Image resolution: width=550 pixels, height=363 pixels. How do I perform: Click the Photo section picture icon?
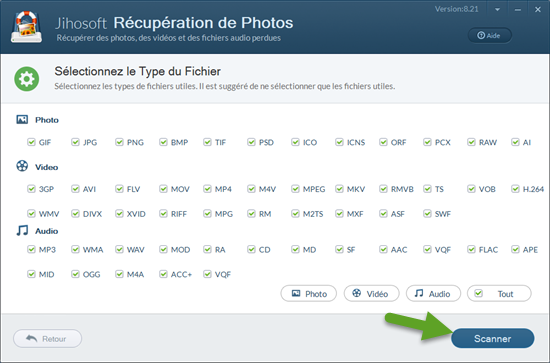pos(22,120)
